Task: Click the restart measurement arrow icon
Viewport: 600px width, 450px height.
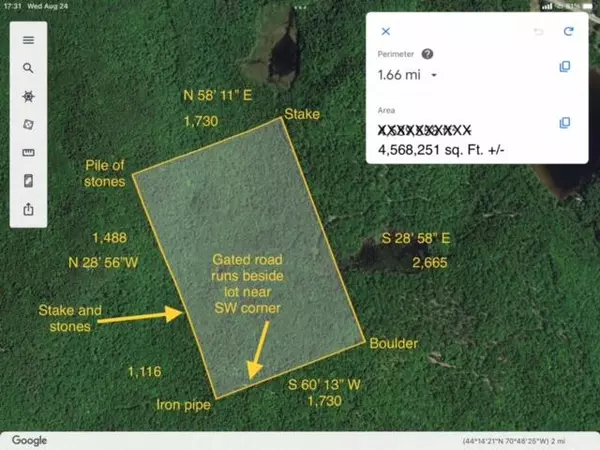Action: coord(569,31)
